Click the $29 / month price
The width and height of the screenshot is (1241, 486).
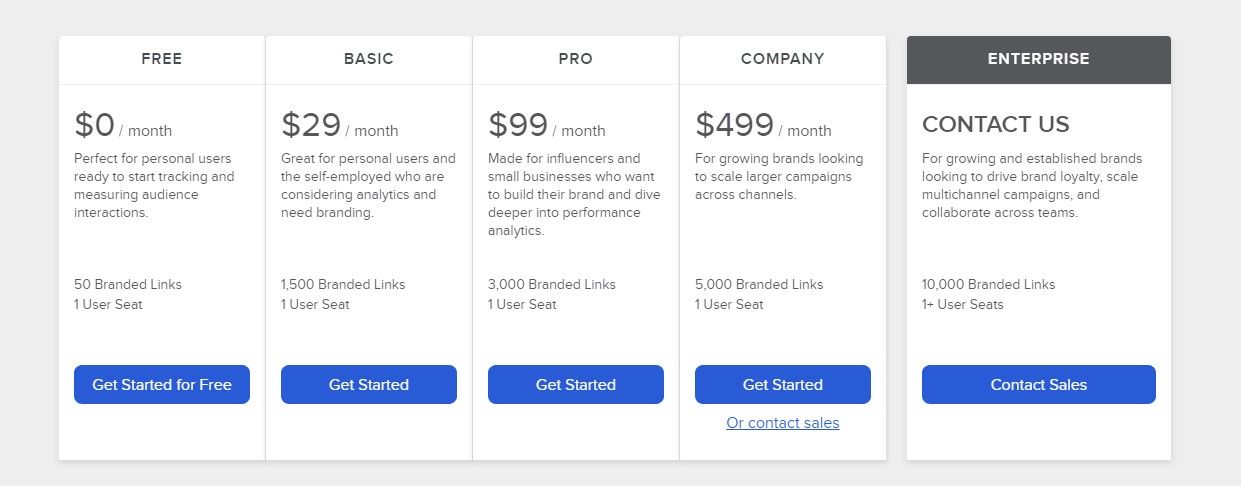[340, 126]
